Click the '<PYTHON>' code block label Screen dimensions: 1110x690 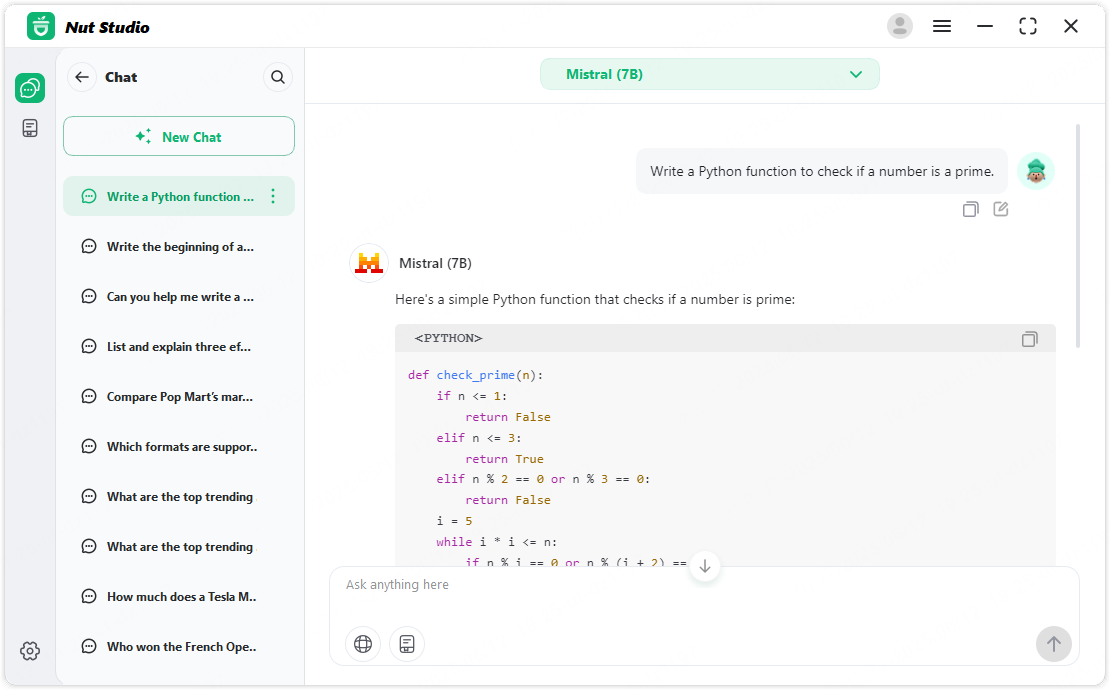tap(448, 338)
